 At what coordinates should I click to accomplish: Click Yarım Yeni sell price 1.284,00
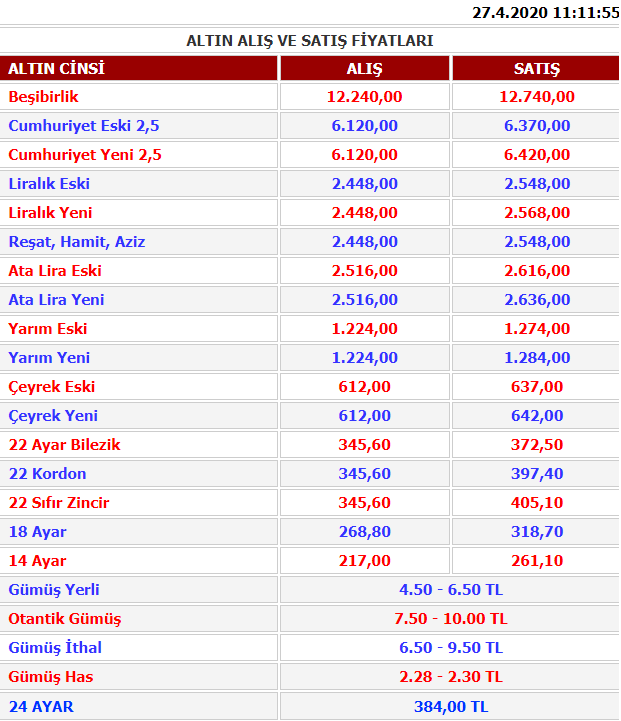(537, 357)
